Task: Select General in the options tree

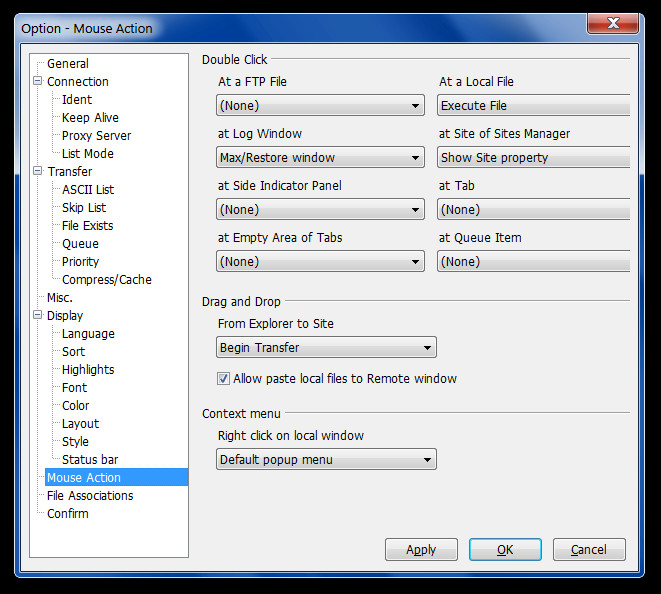Action: tap(68, 64)
